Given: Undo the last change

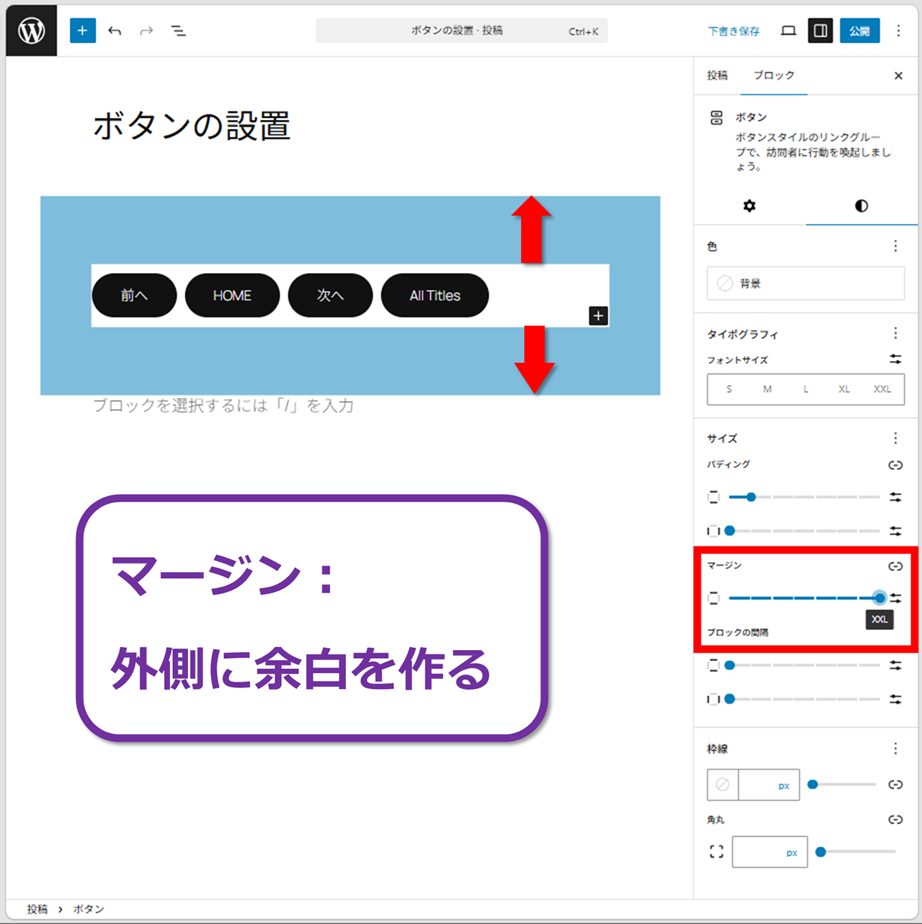Looking at the screenshot, I should pyautogui.click(x=115, y=31).
